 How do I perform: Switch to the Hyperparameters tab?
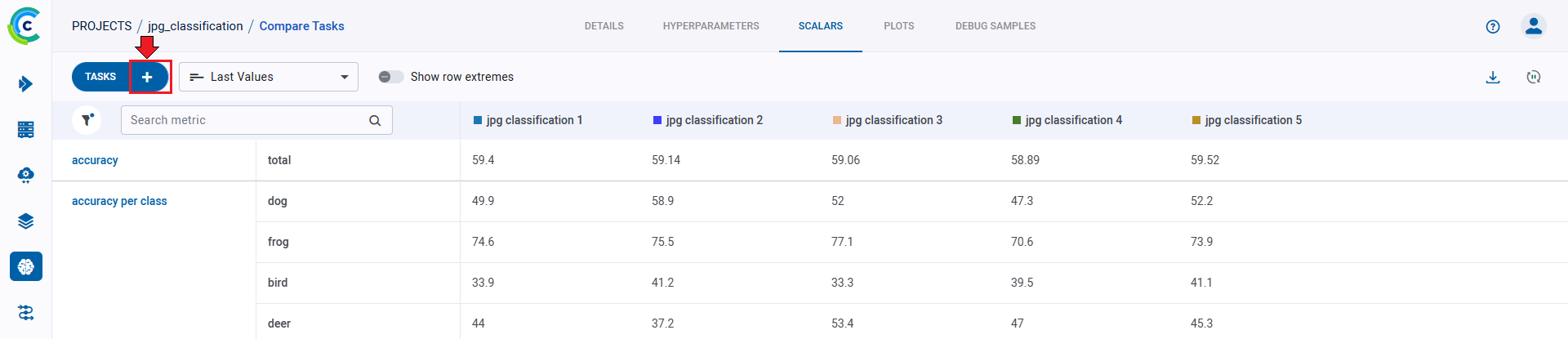click(710, 26)
